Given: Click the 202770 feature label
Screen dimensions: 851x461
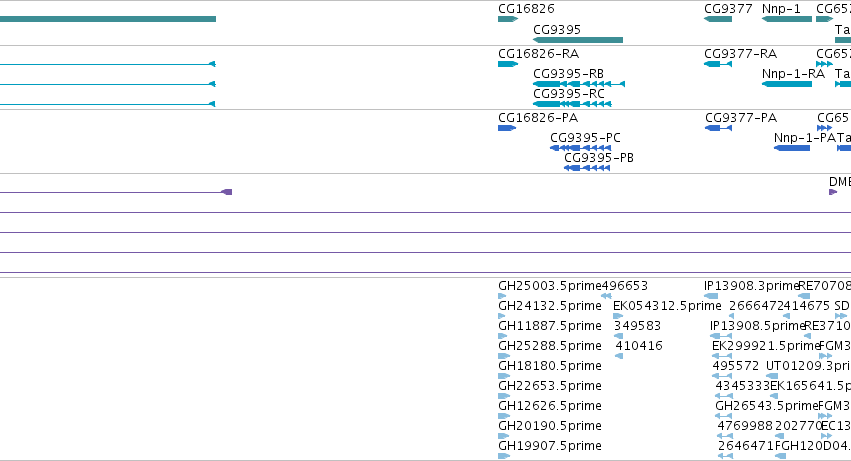Looking at the screenshot, I should pos(798,426).
